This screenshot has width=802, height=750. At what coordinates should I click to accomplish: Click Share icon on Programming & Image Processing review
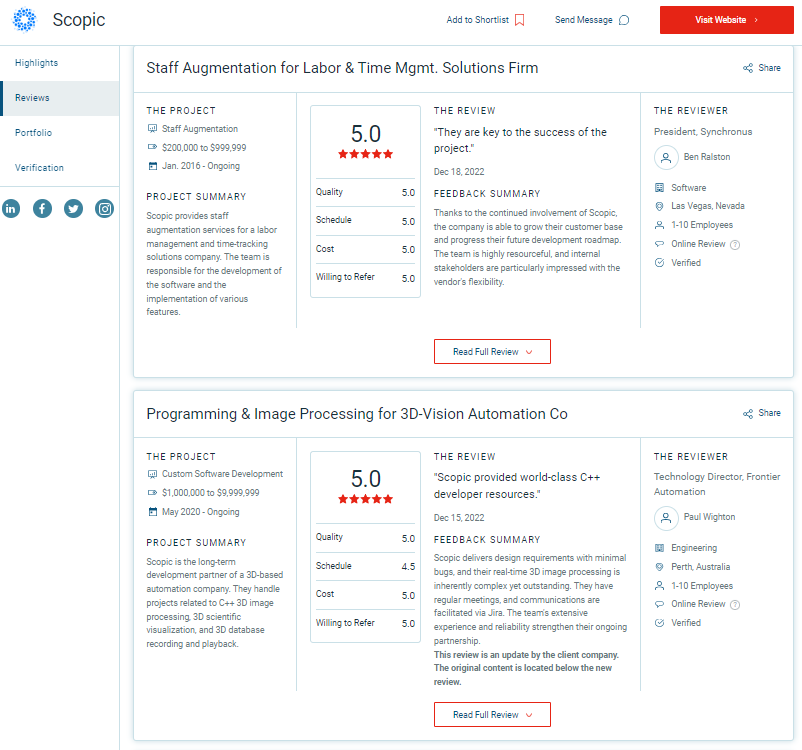coord(748,413)
